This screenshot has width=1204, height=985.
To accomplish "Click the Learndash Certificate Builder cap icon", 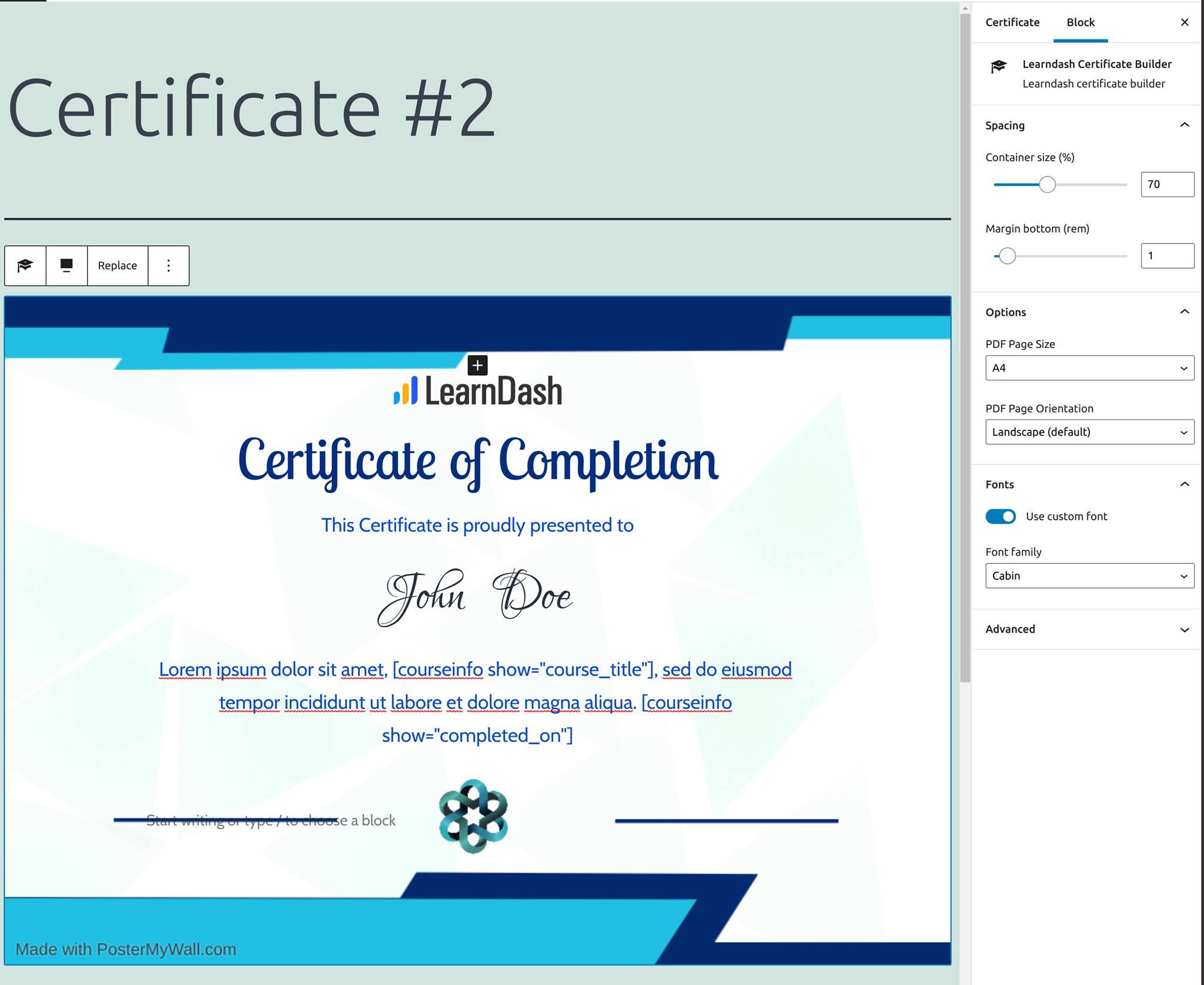I will 998,66.
